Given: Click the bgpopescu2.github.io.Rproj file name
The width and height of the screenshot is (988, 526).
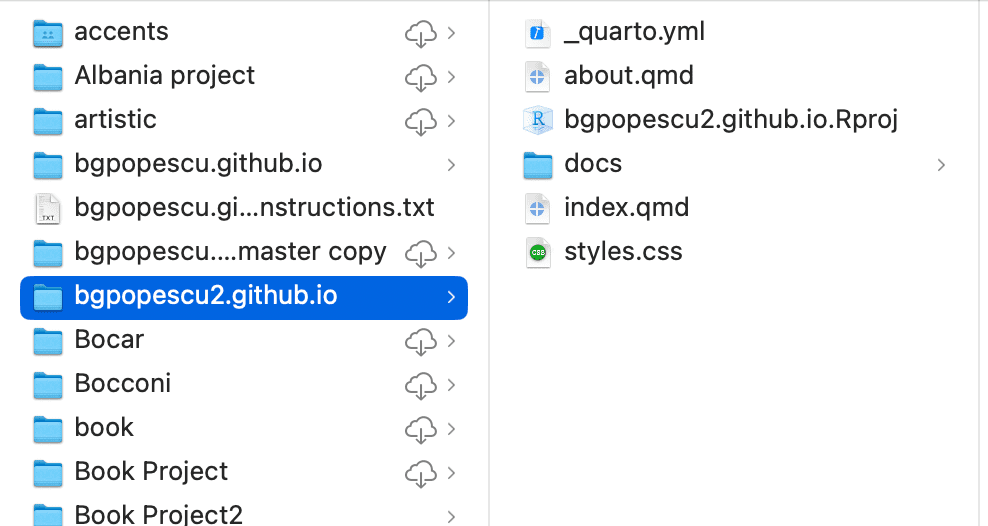Looking at the screenshot, I should 730,120.
